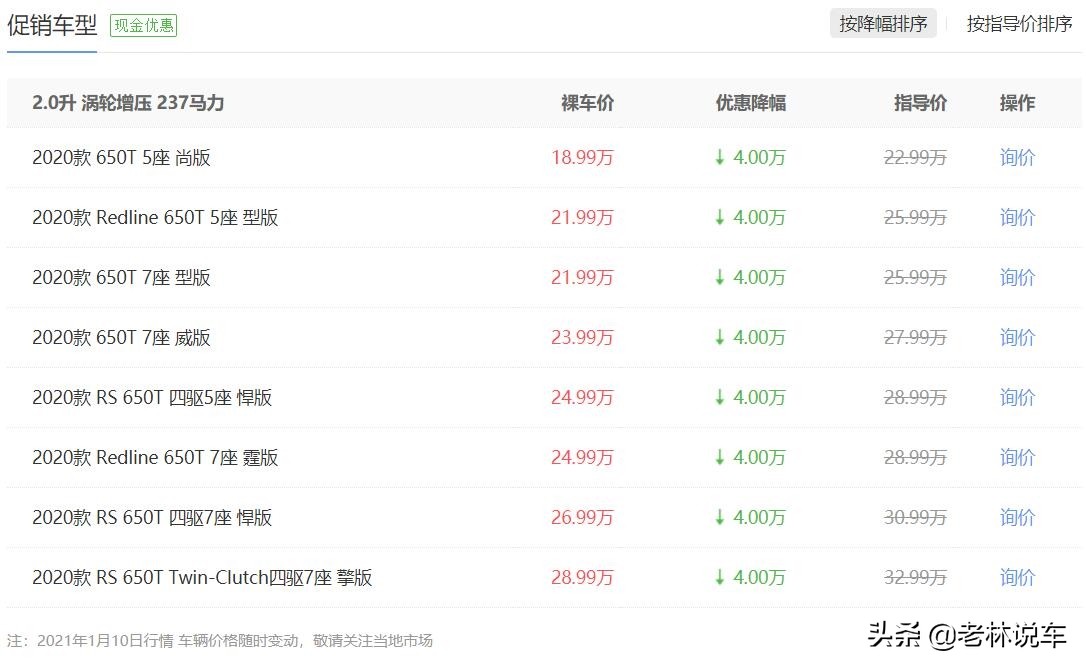This screenshot has width=1086, height=668.
Task: Click the 32.99万 guide price
Action: (x=915, y=577)
